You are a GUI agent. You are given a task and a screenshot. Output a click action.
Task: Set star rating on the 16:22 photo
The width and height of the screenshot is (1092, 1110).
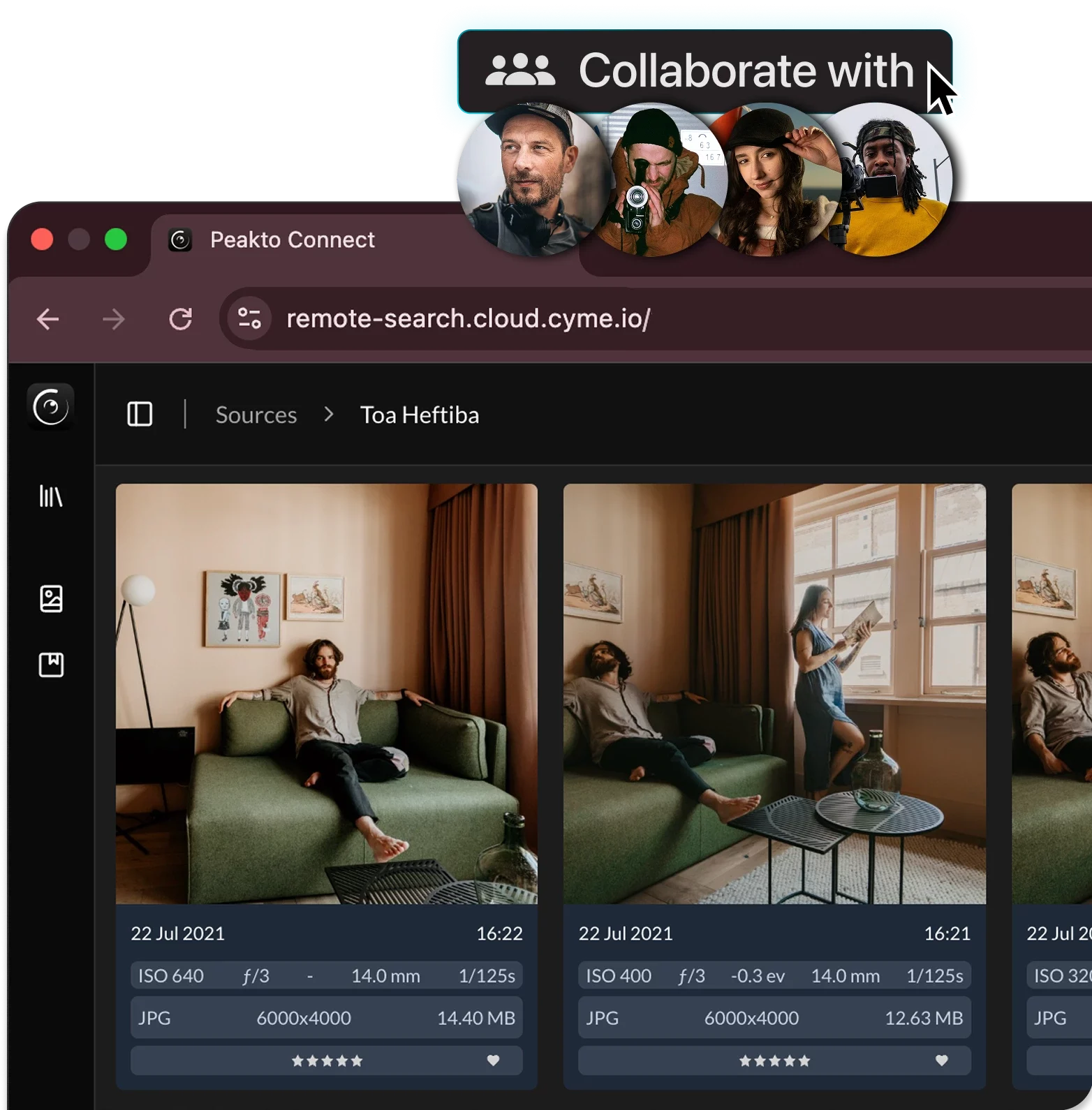tap(327, 1060)
